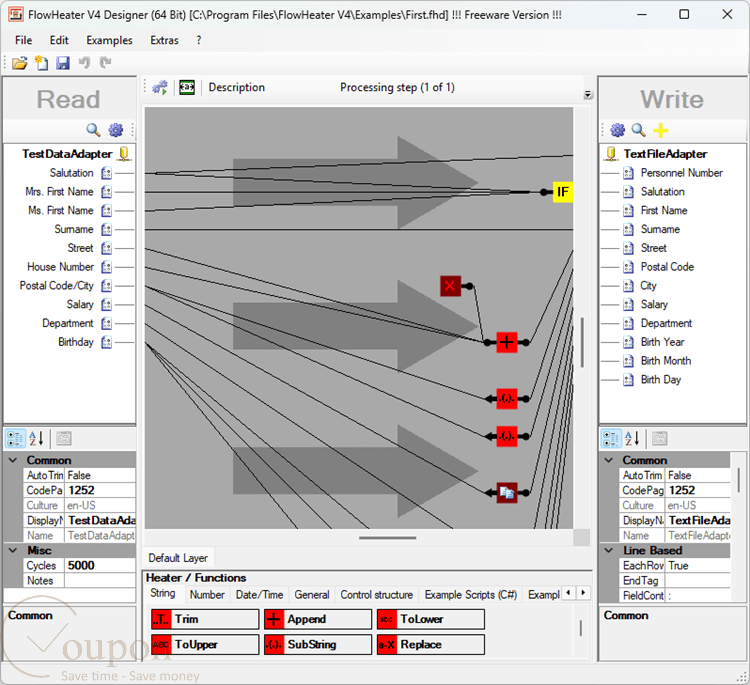Run the definition with the gear-play icon
Image resolution: width=750 pixels, height=685 pixels.
[x=160, y=88]
